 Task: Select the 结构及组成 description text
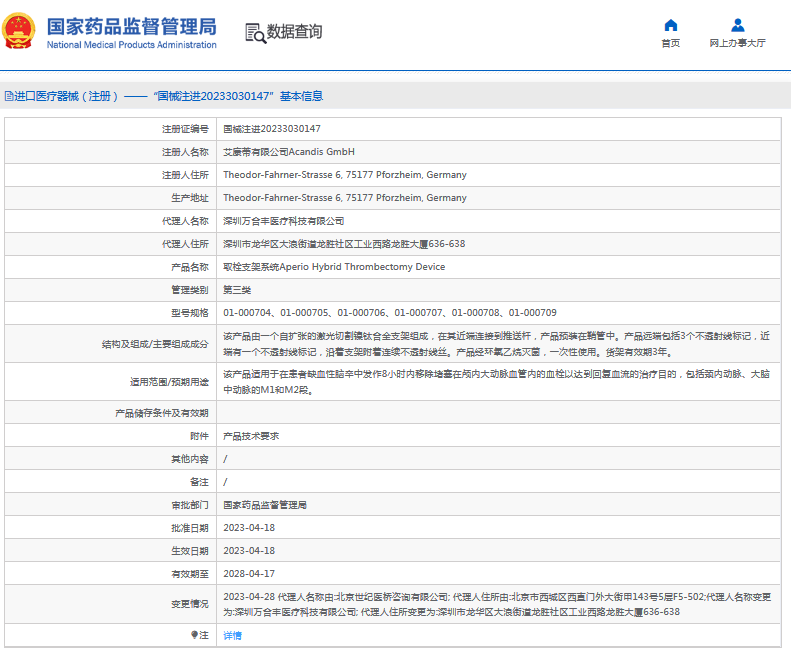pos(497,344)
